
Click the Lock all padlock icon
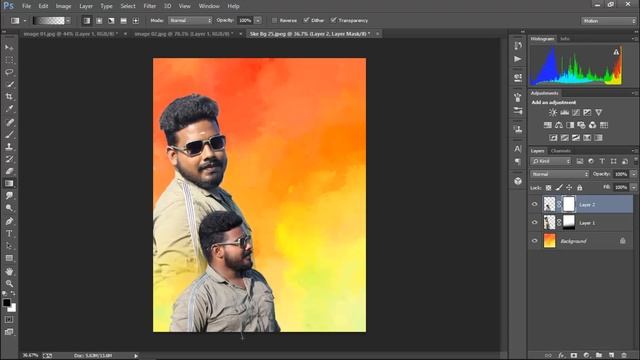coord(580,187)
